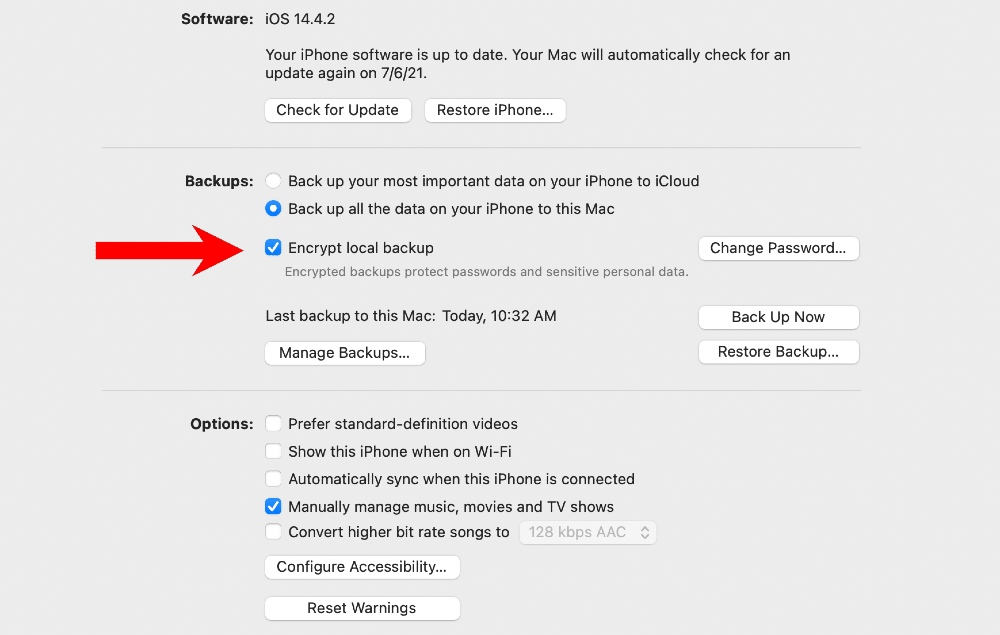Check Convert higher bit rate songs option
This screenshot has width=1000, height=635.
273,532
